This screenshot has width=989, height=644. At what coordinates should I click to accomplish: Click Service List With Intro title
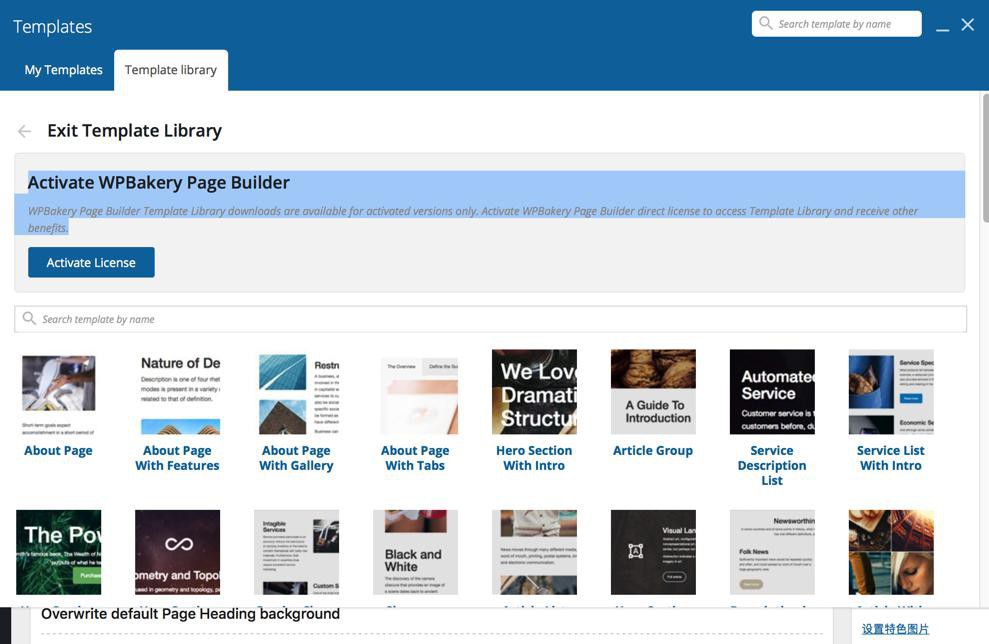891,458
